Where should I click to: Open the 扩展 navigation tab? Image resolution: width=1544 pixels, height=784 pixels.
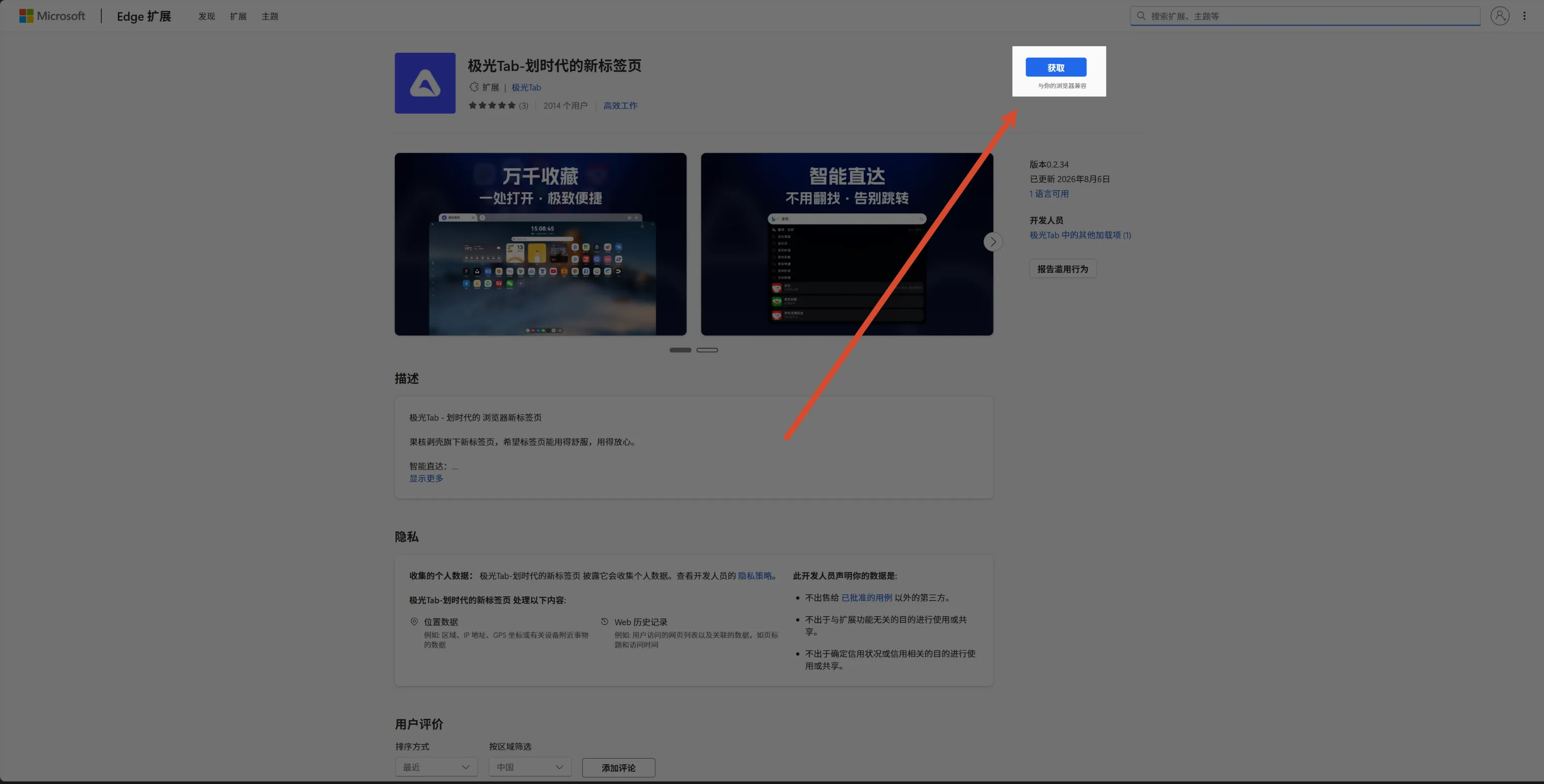coord(238,16)
